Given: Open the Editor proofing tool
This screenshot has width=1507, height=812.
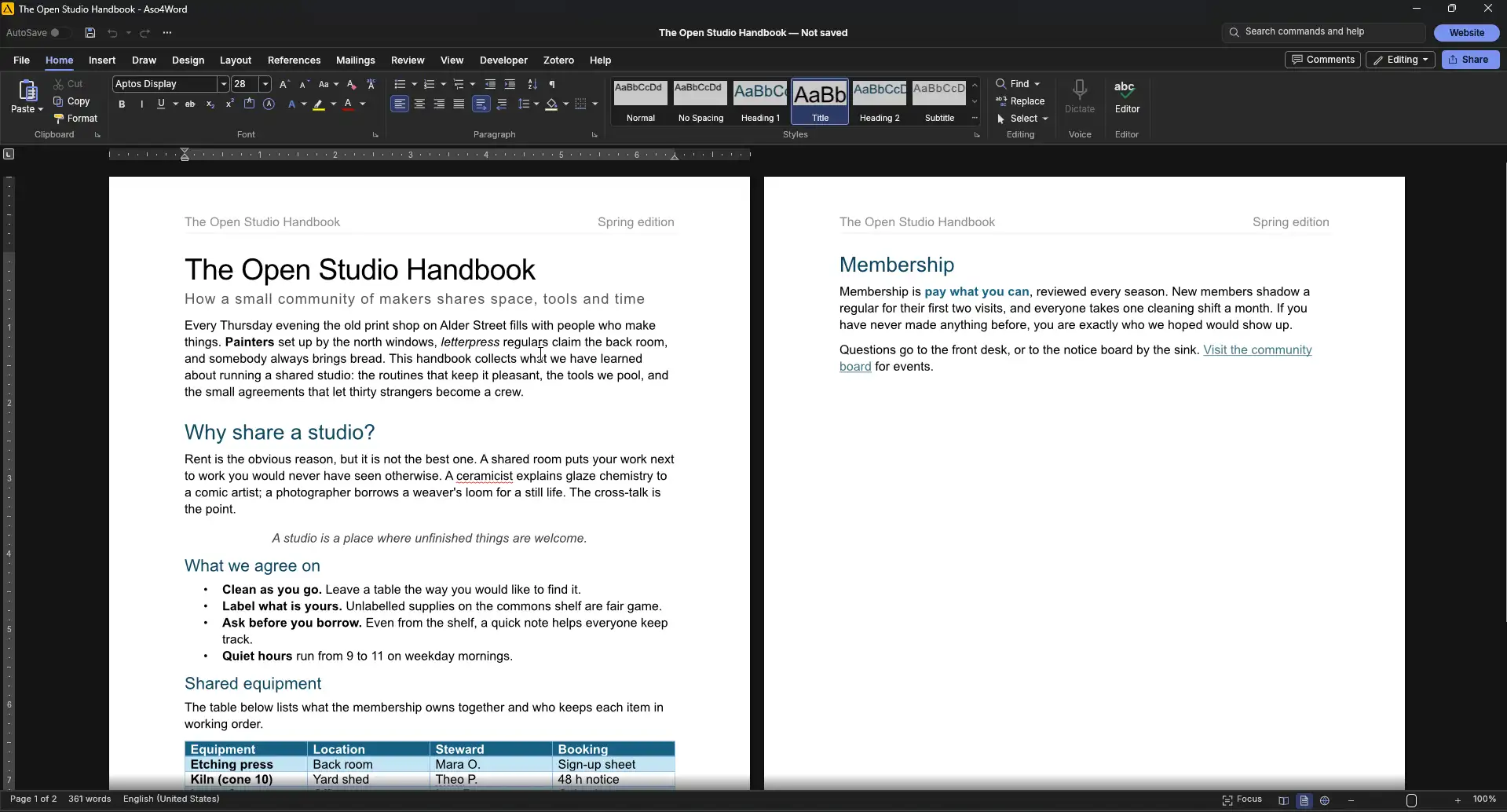Looking at the screenshot, I should click(x=1127, y=97).
